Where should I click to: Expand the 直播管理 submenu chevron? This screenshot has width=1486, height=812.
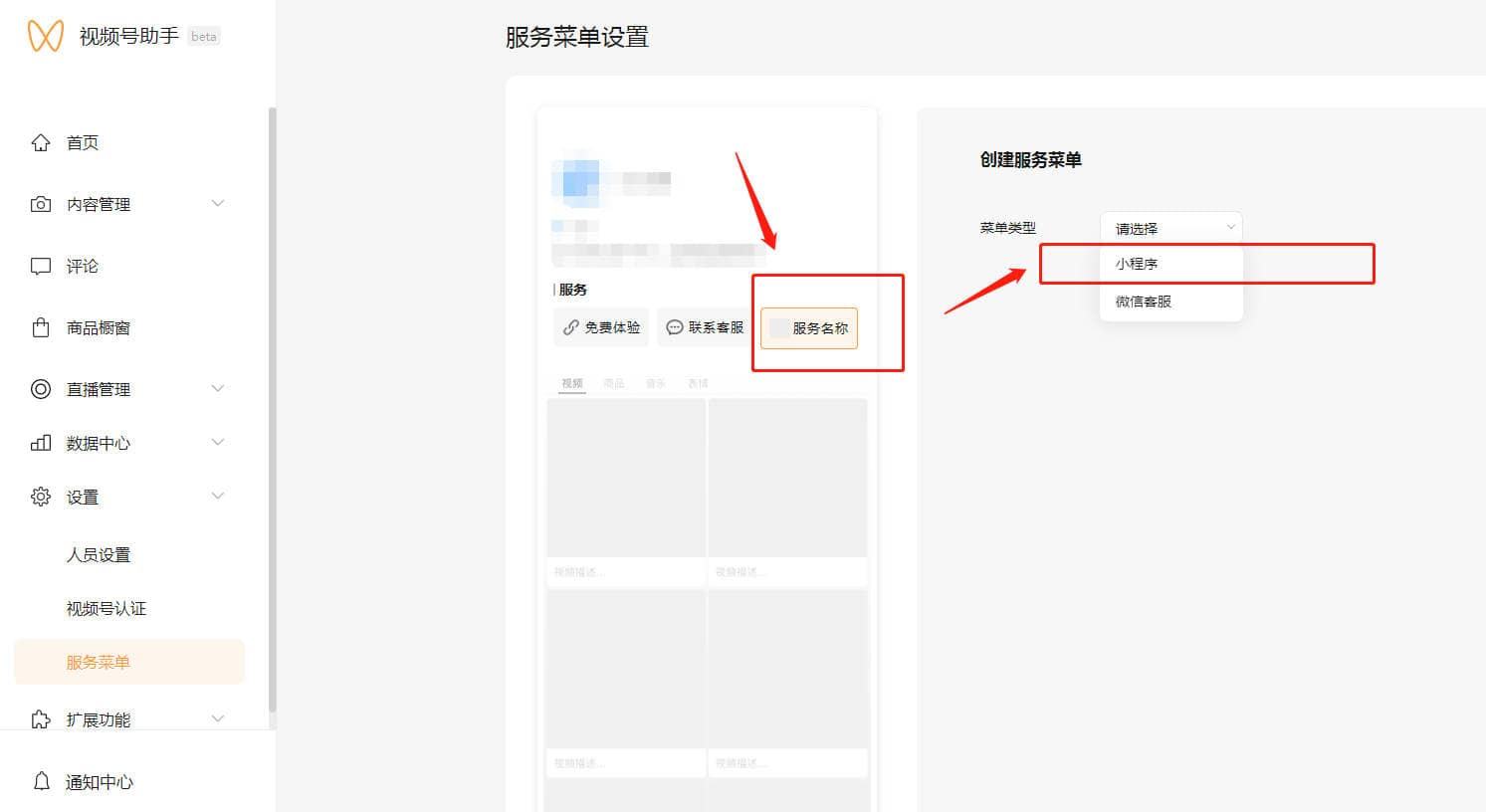point(218,389)
